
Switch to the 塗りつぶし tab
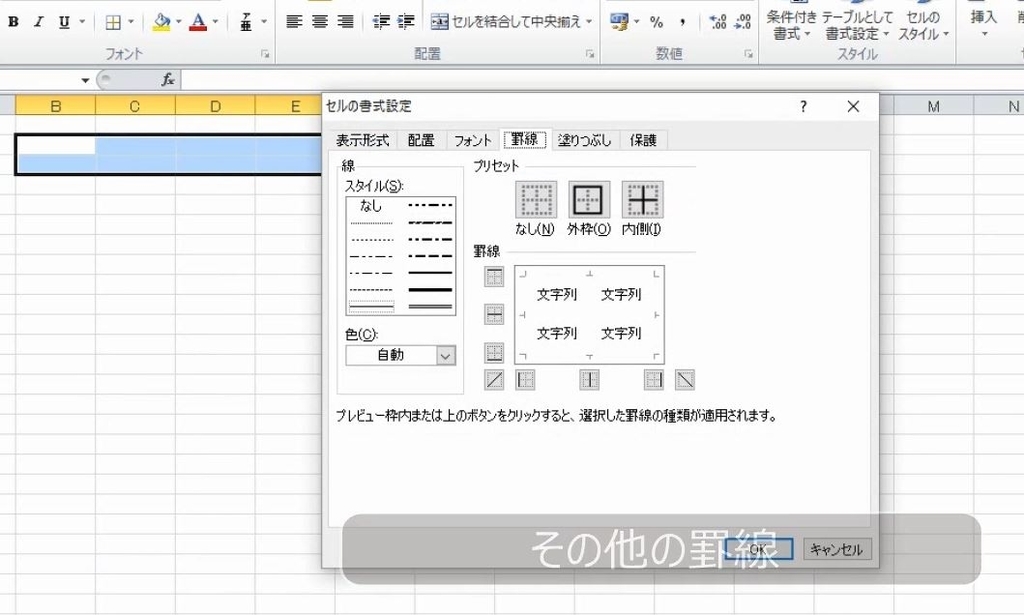click(x=584, y=140)
